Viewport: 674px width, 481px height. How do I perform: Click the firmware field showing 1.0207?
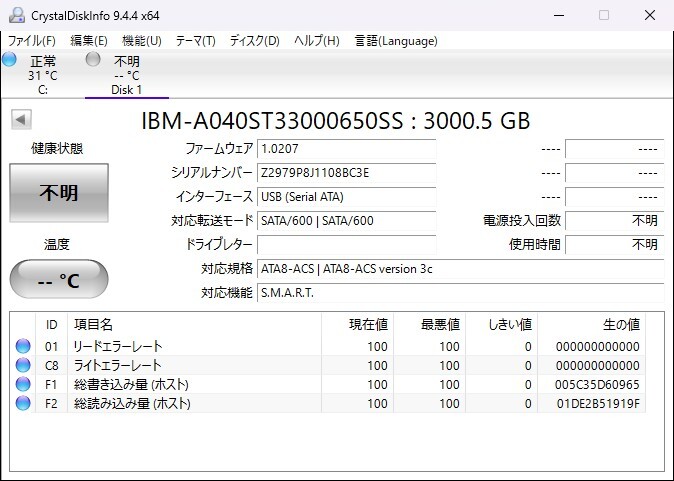pyautogui.click(x=346, y=149)
